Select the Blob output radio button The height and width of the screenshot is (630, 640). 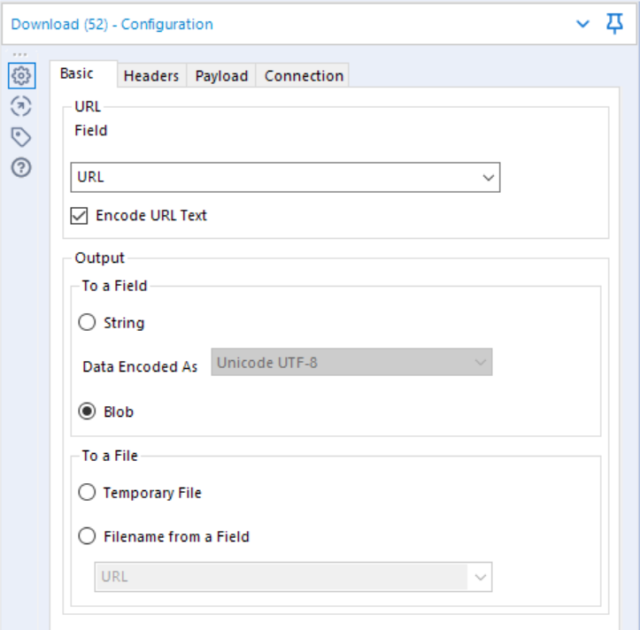tap(87, 412)
